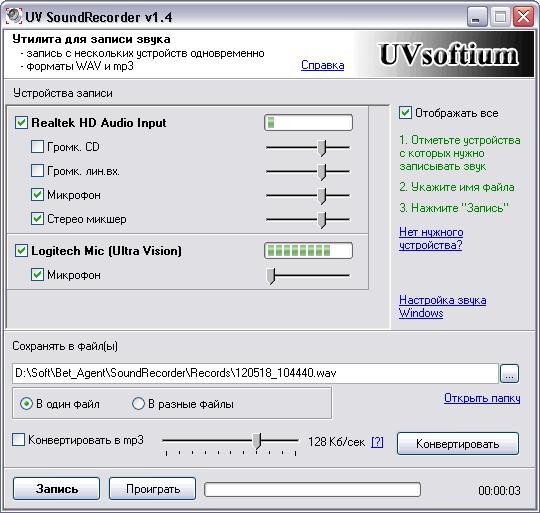Select the В разные файлы radio option
Screen dimensions: 540x513
[x=138, y=404]
